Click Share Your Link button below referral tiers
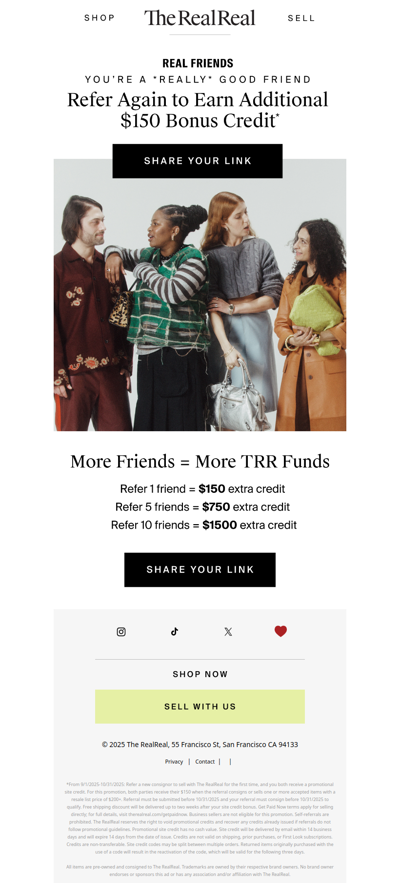Image resolution: width=400 pixels, height=883 pixels. pos(200,570)
